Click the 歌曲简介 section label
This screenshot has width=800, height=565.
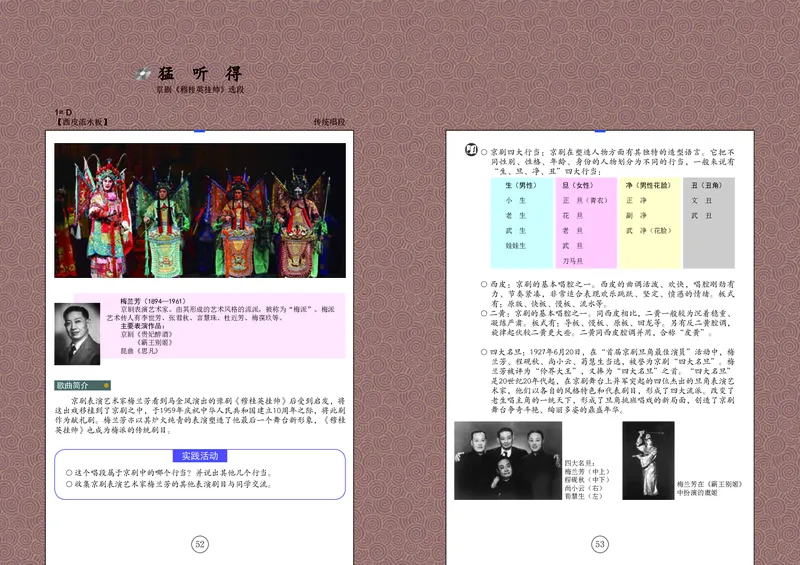(83, 385)
